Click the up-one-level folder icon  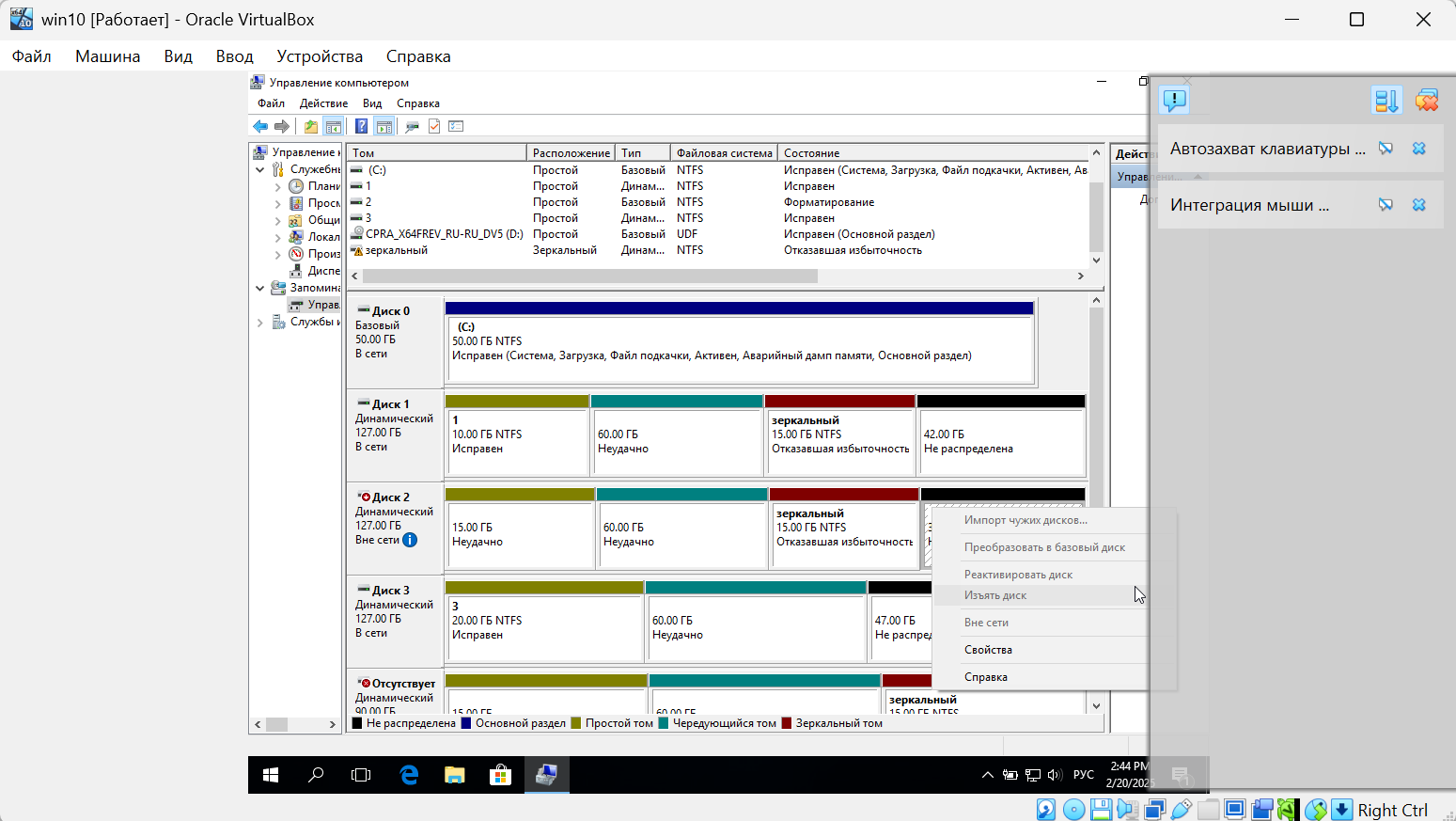(x=310, y=126)
